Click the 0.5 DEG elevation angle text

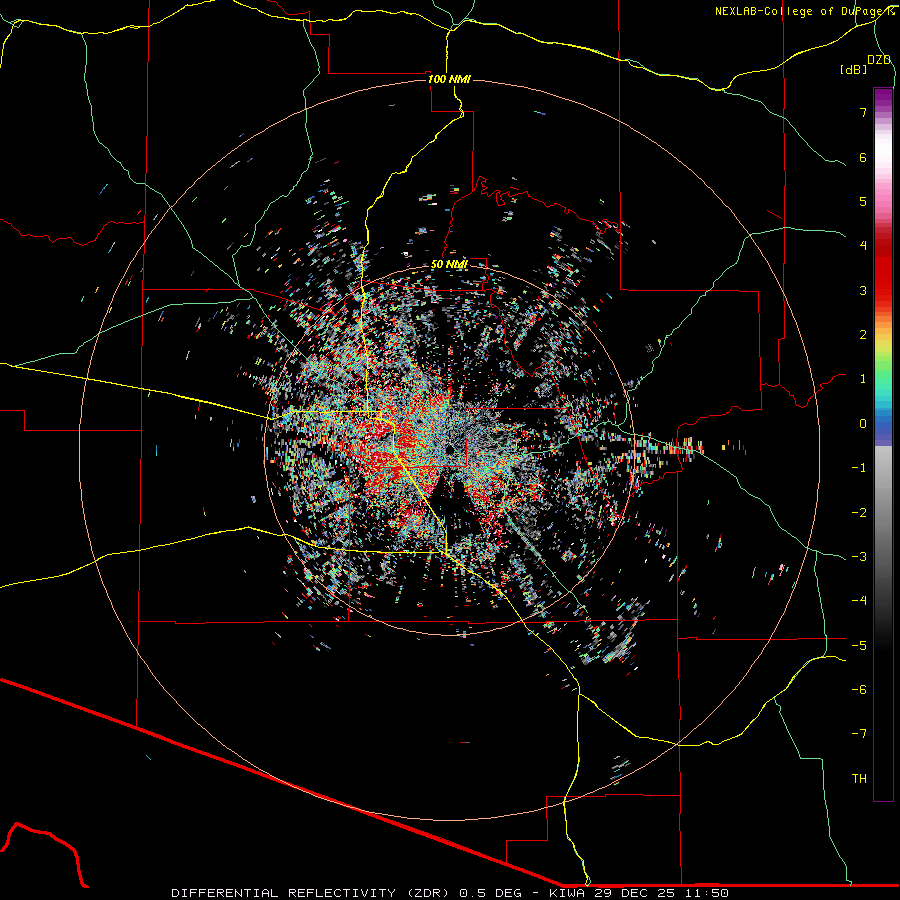click(491, 893)
